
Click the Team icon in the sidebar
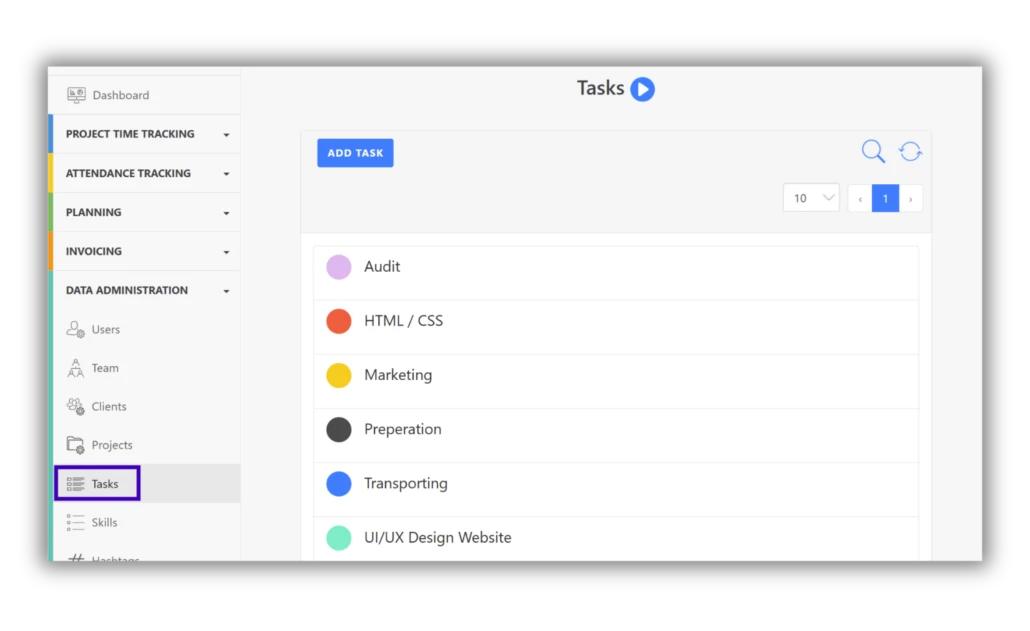[x=77, y=368]
